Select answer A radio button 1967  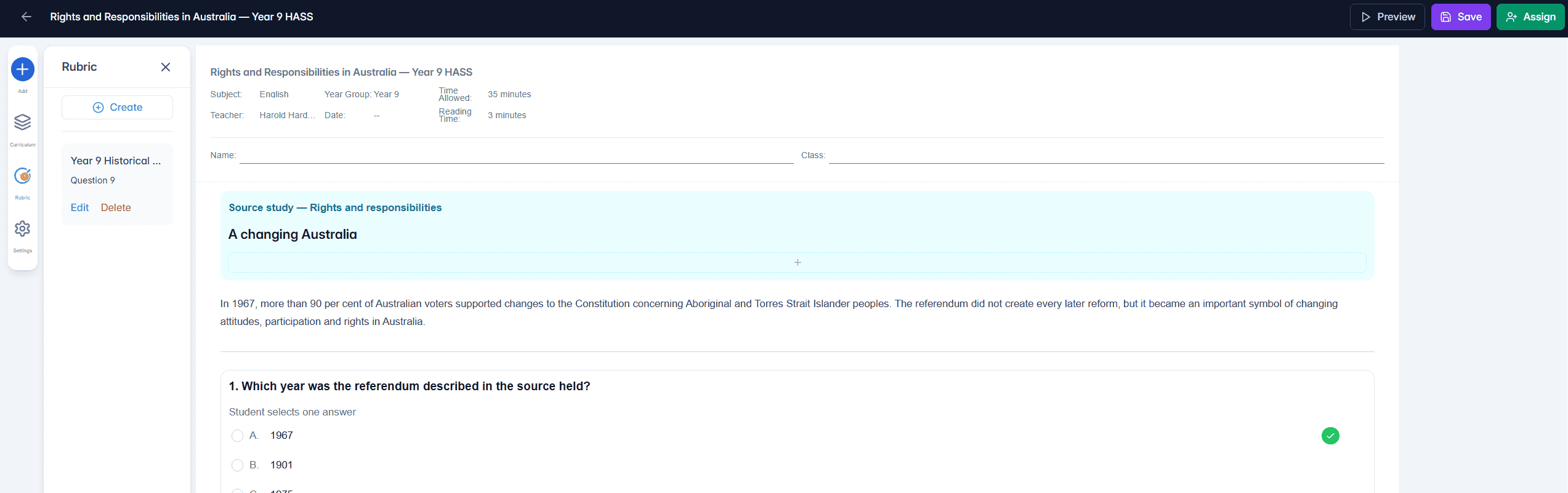click(x=237, y=436)
